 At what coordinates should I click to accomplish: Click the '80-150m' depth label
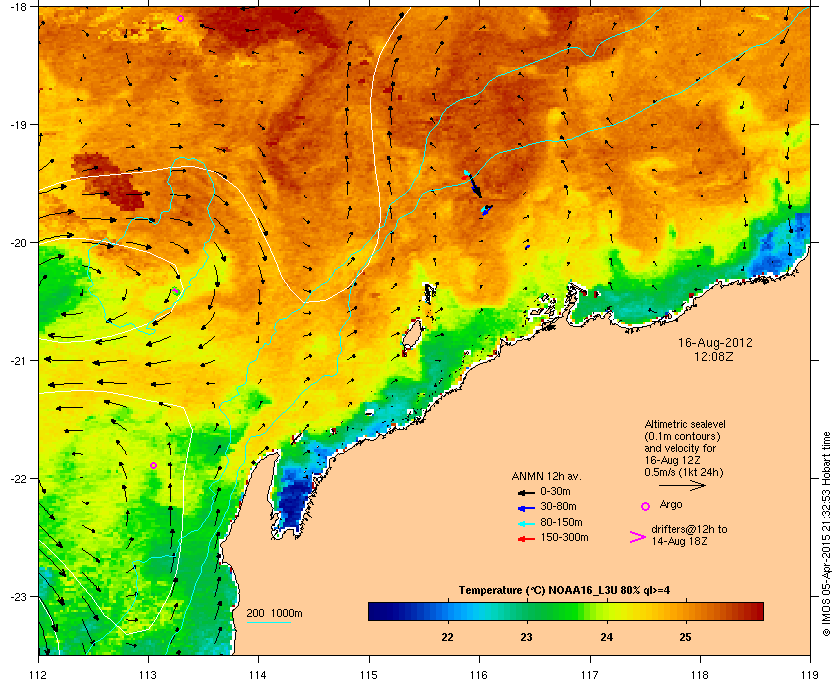click(561, 522)
